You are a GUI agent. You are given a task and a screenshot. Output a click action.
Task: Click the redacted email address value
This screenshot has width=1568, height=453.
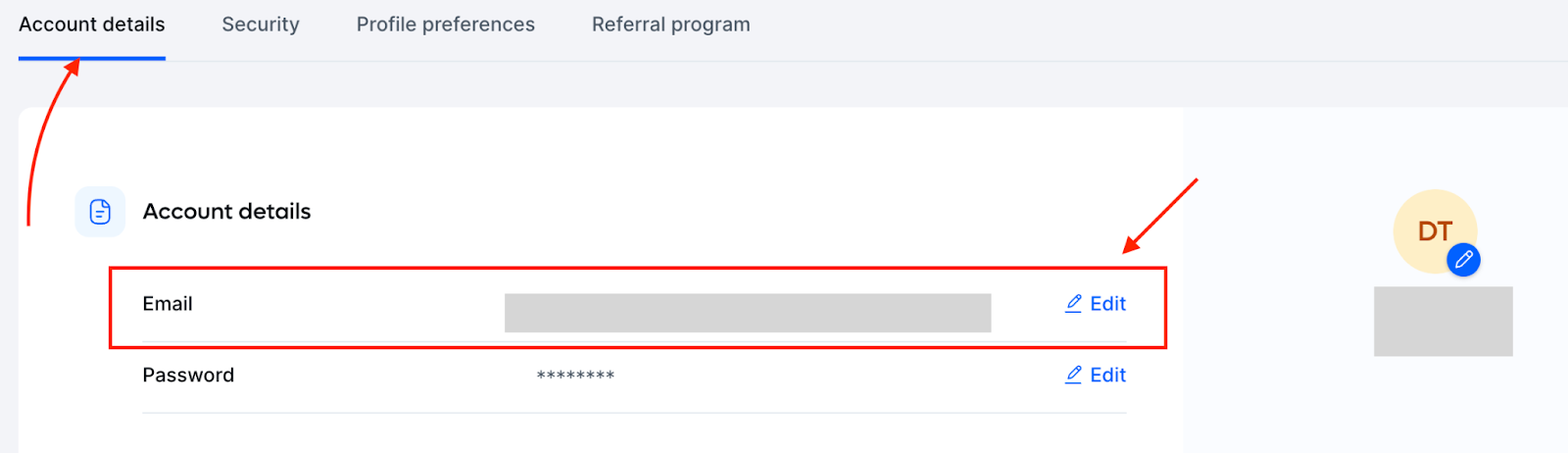click(748, 313)
